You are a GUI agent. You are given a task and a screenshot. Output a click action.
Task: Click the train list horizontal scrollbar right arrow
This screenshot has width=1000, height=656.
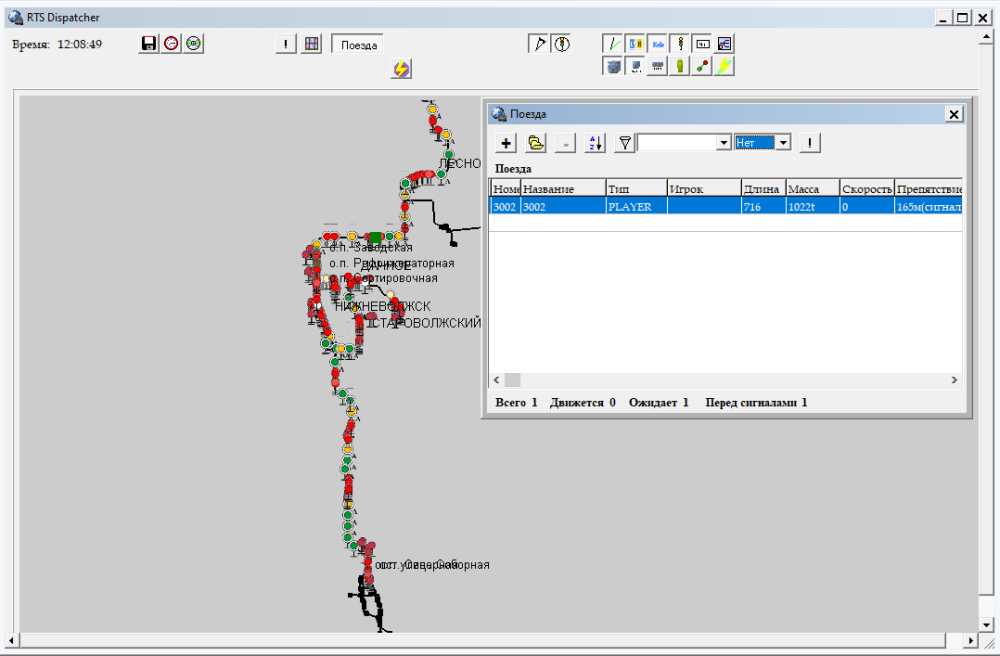pos(954,380)
